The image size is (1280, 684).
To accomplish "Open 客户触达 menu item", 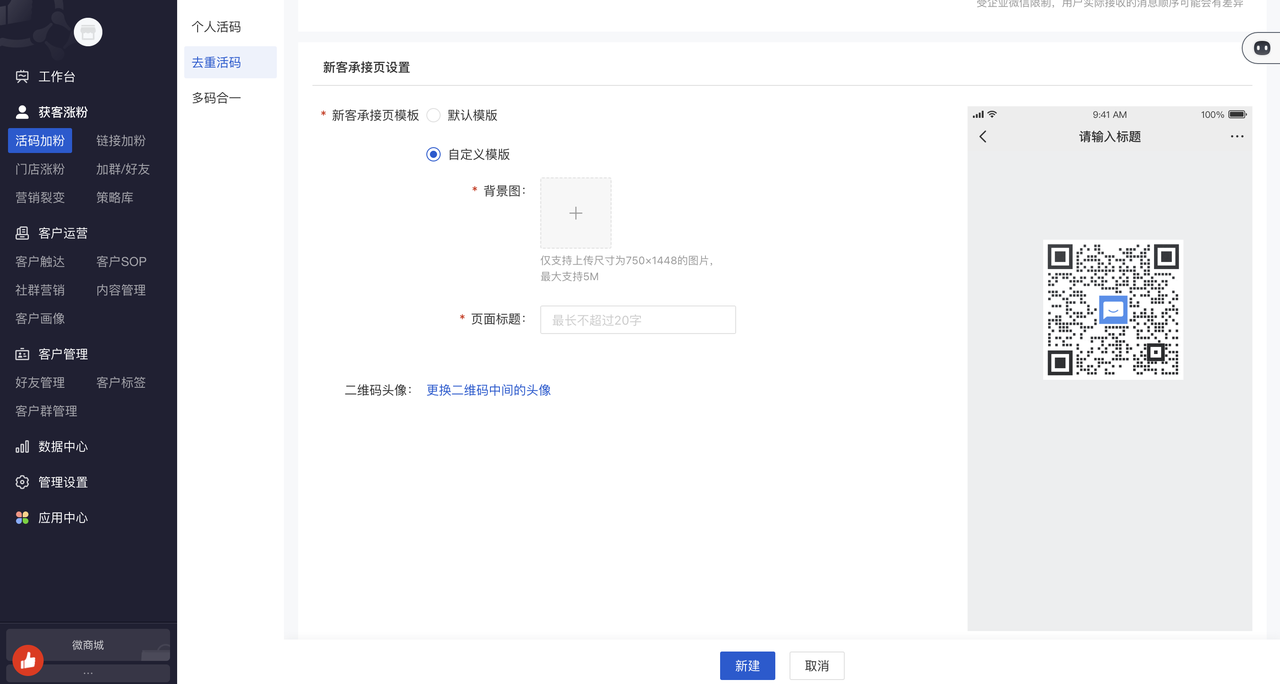I will click(40, 262).
